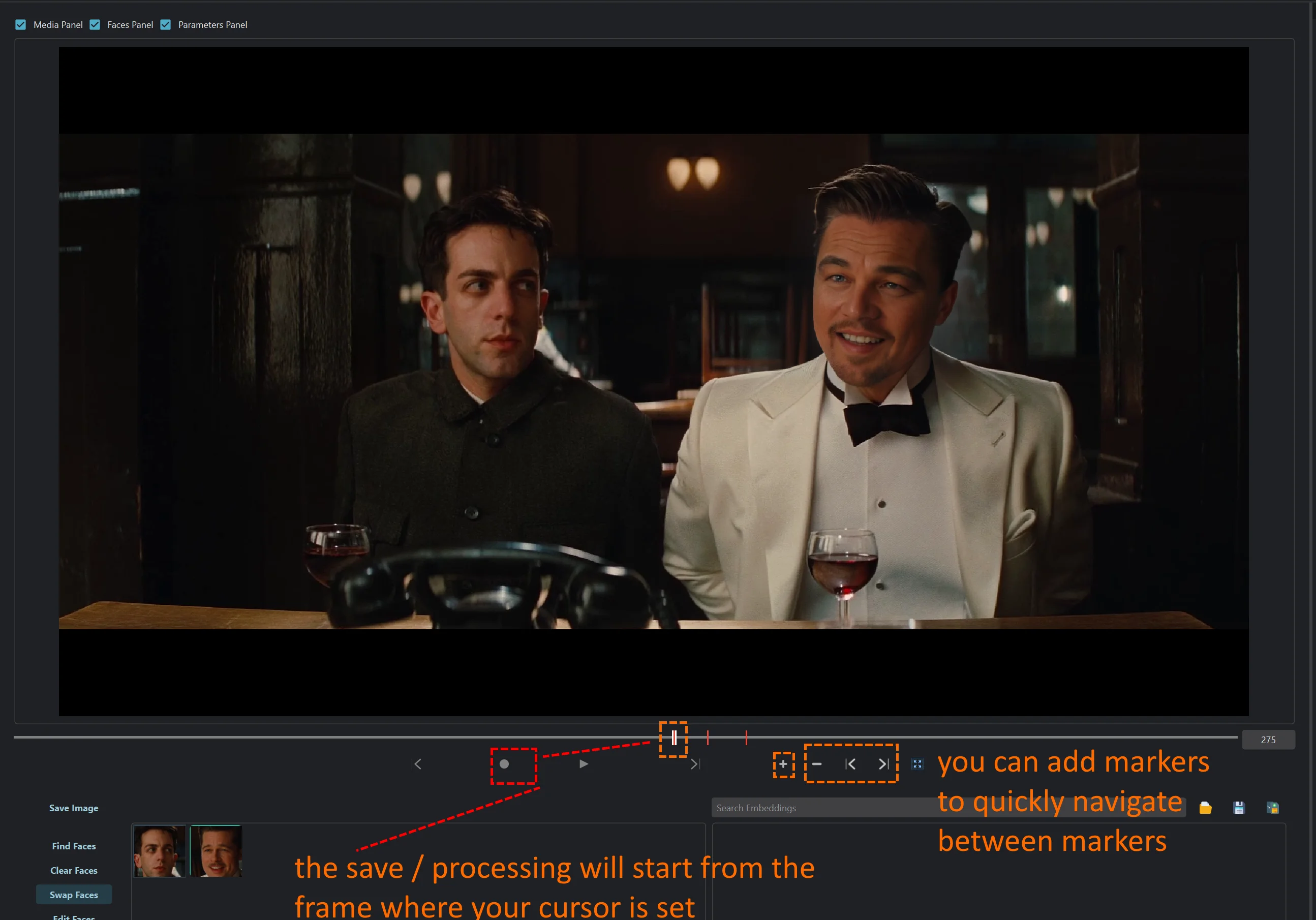Remove marker with the minus icon
The image size is (1316, 920).
(x=817, y=764)
